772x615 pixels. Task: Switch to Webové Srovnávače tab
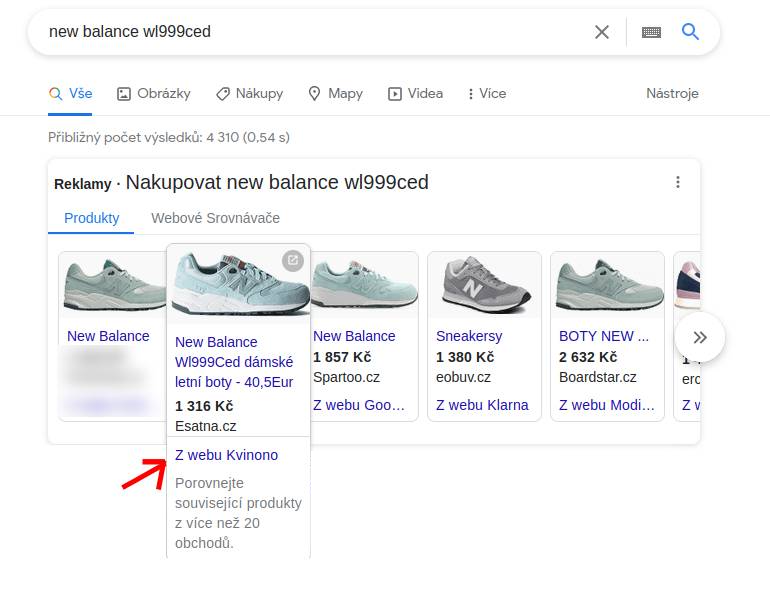(215, 218)
